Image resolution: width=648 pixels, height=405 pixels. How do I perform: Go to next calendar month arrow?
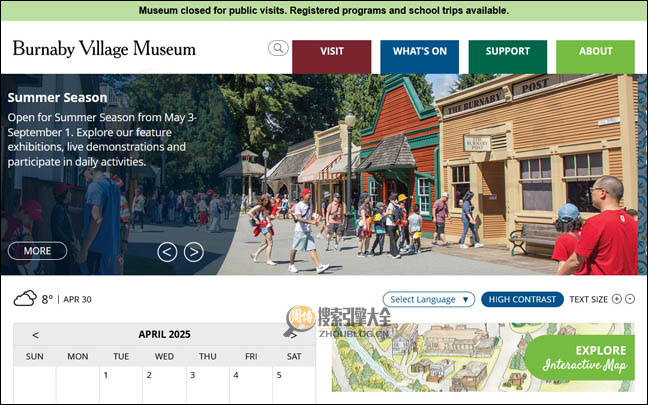(293, 335)
